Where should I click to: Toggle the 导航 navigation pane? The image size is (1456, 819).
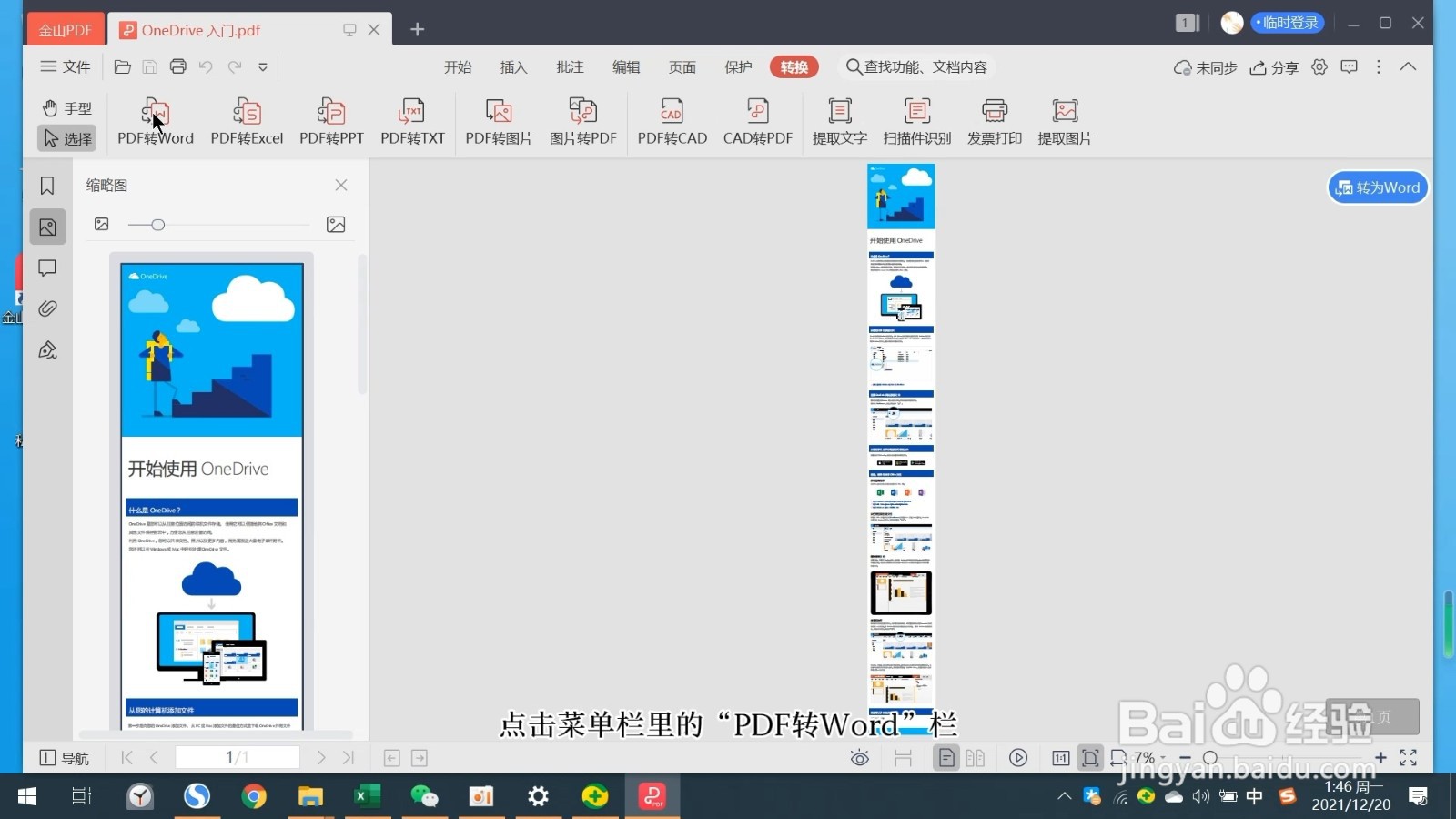(x=65, y=758)
